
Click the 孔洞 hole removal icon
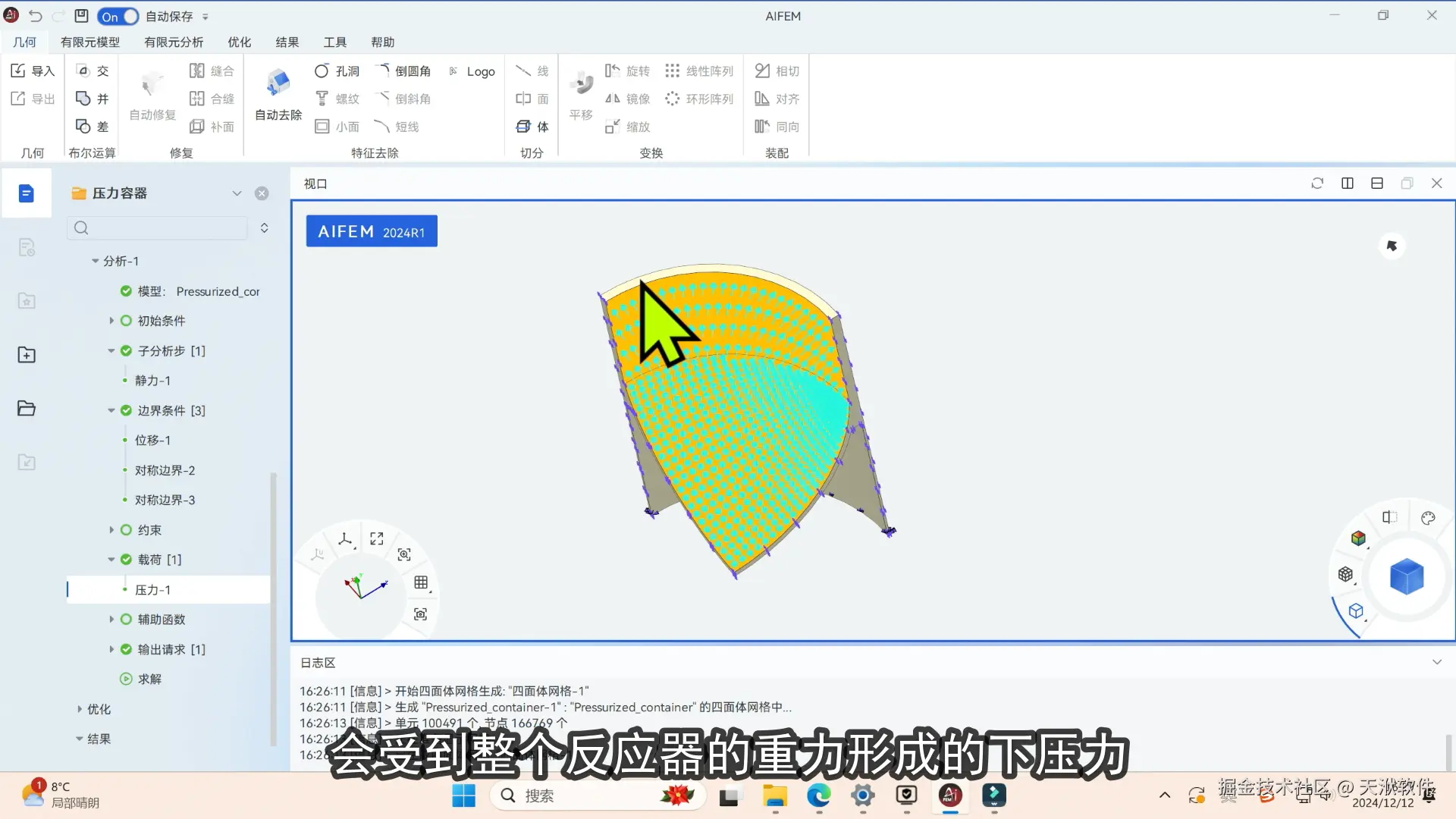pyautogui.click(x=322, y=71)
